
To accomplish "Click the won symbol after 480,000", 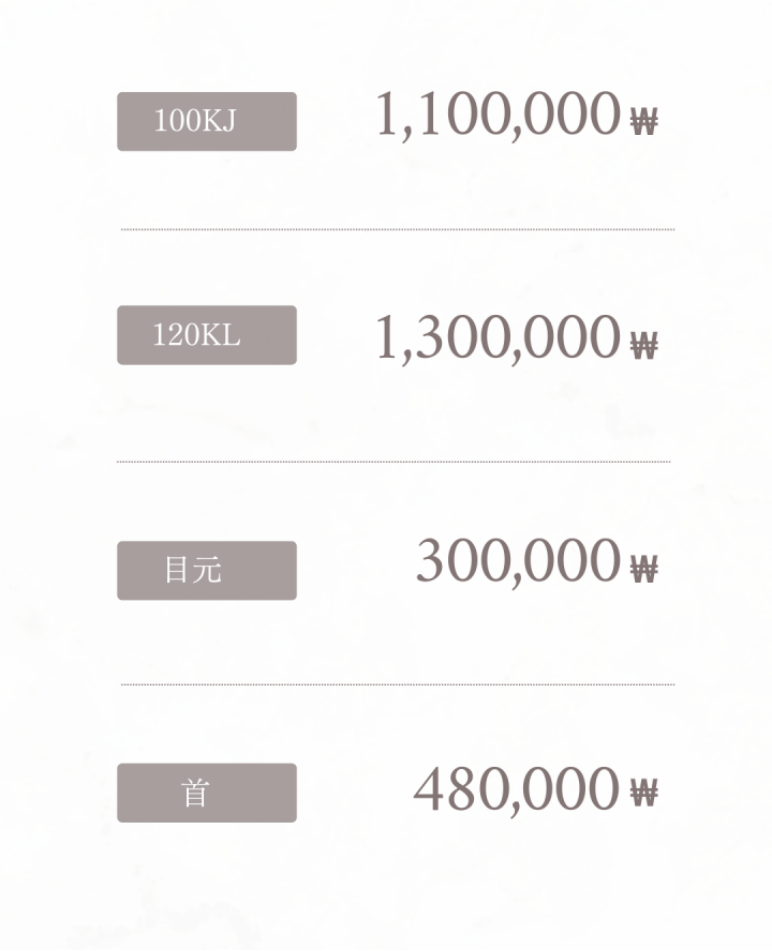I will click(644, 793).
